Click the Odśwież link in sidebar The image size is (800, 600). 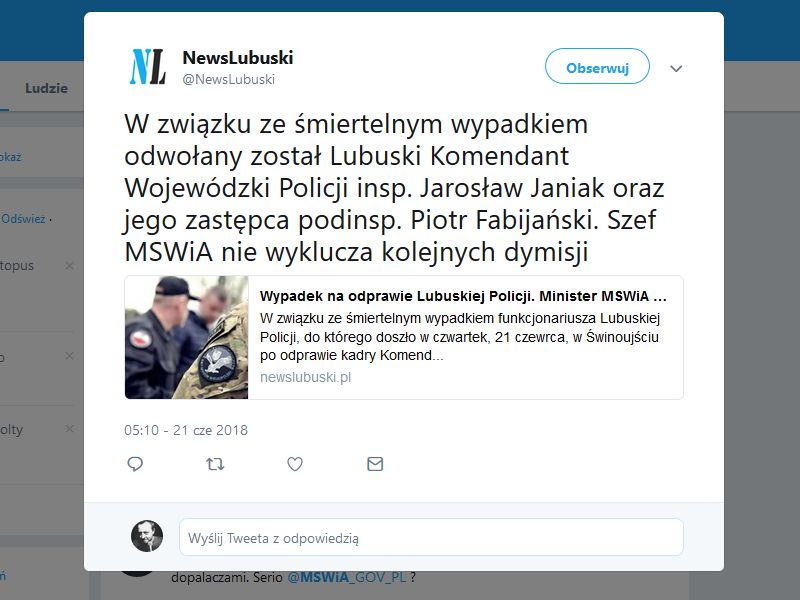click(x=23, y=219)
